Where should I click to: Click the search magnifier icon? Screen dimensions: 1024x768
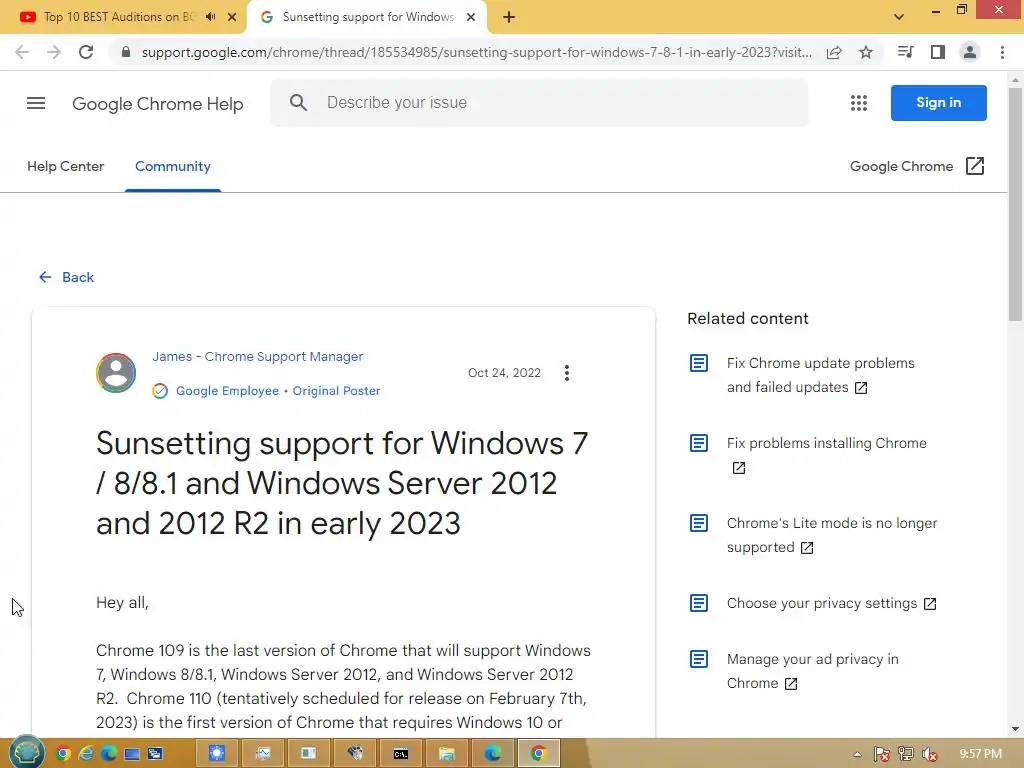click(298, 103)
